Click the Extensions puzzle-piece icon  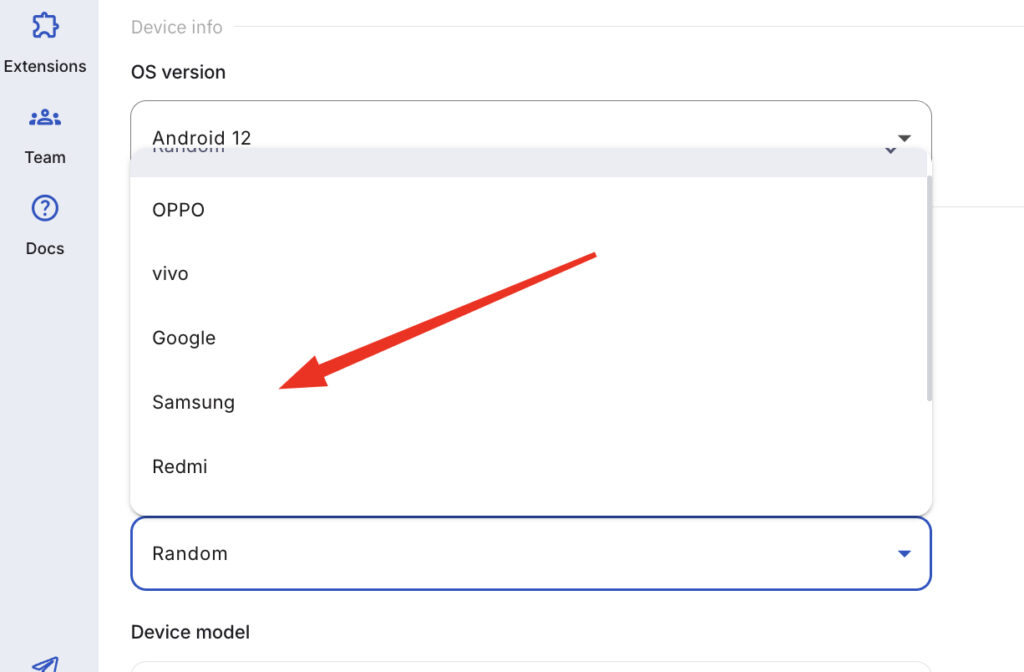click(x=45, y=25)
